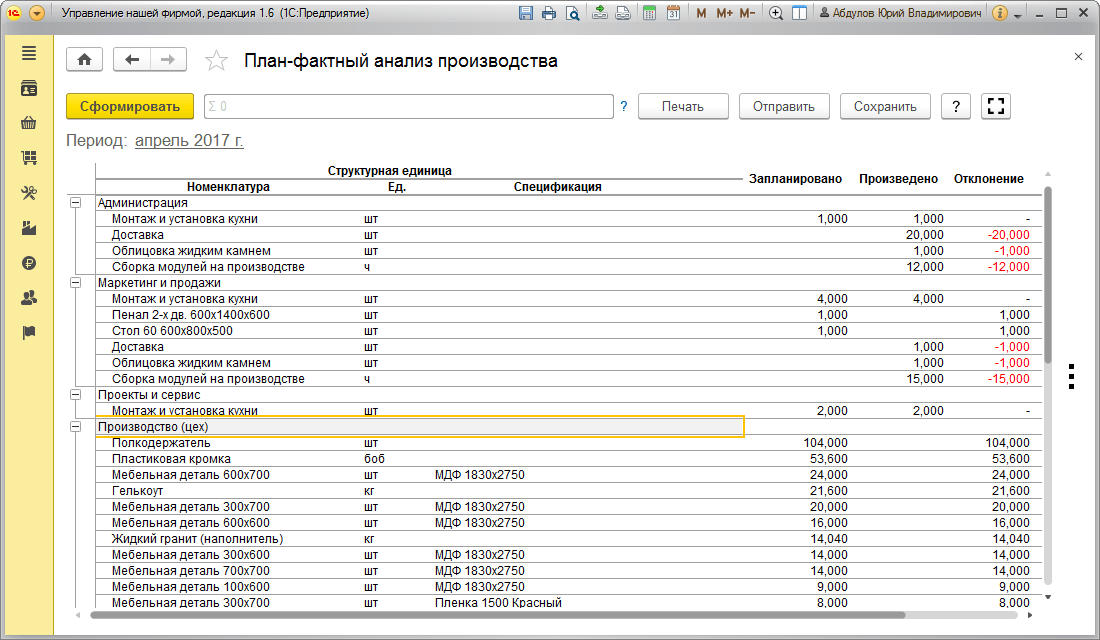Select Пенал 2-х дв. 600х1400х600 row

570,315
